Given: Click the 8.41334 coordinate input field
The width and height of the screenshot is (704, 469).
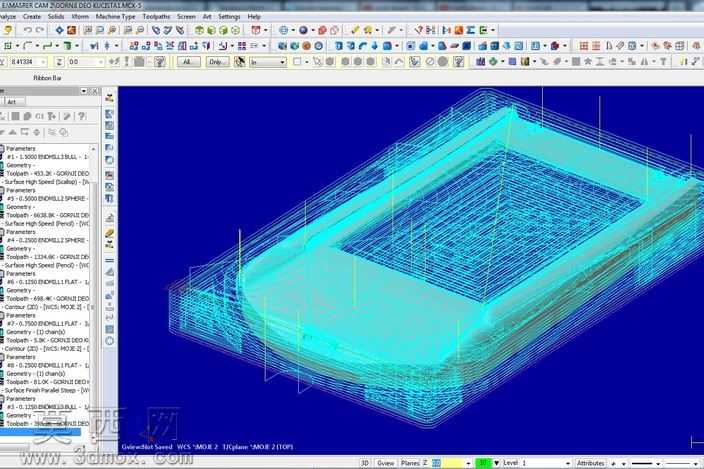Looking at the screenshot, I should click(x=27, y=62).
